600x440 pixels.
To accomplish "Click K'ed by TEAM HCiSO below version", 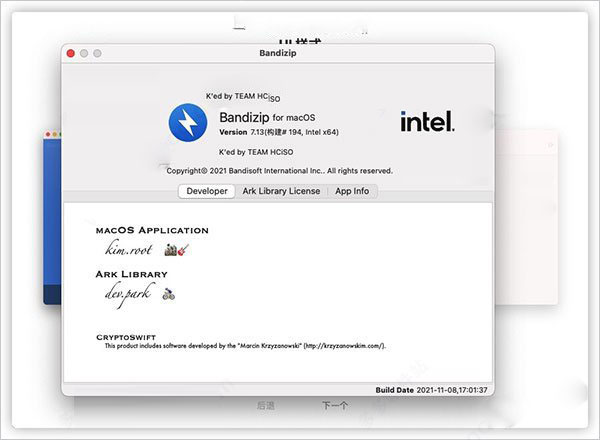I will click(256, 152).
